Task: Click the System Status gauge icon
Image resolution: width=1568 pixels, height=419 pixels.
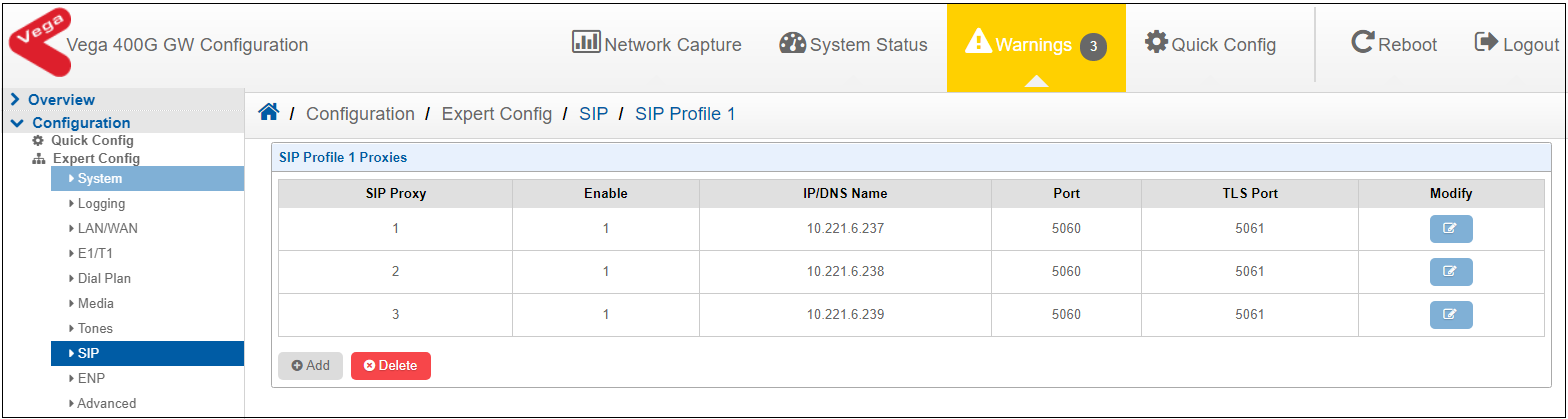Action: [792, 43]
